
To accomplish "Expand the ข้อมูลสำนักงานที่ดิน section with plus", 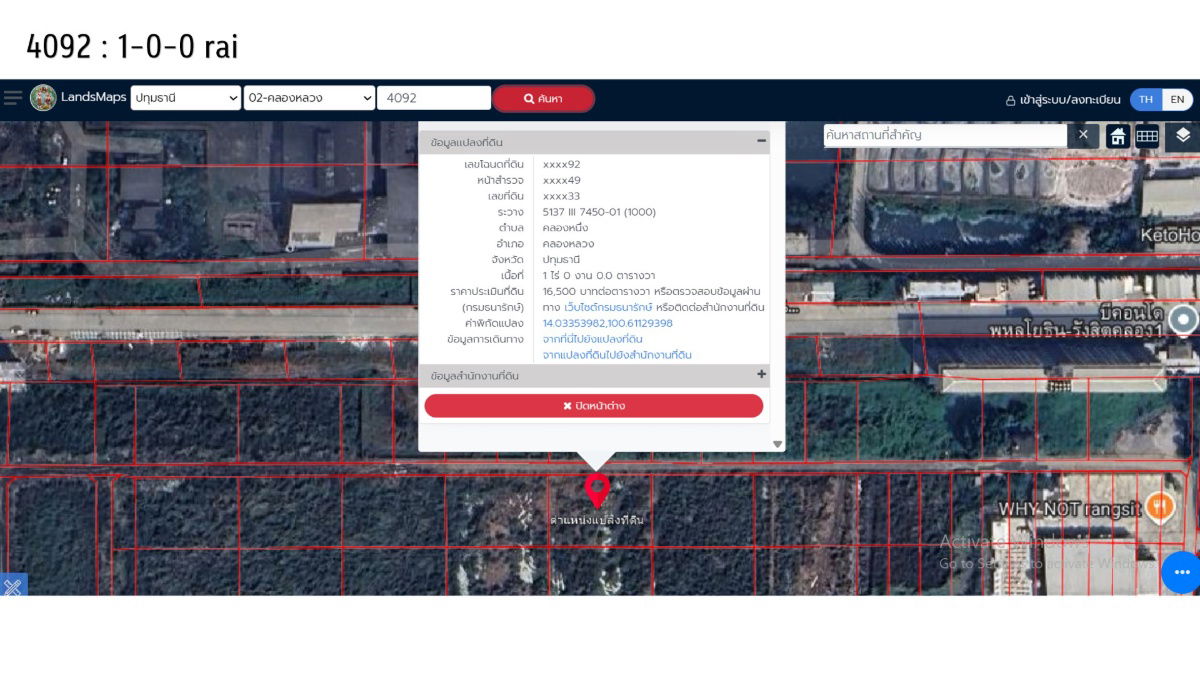I will coord(761,375).
